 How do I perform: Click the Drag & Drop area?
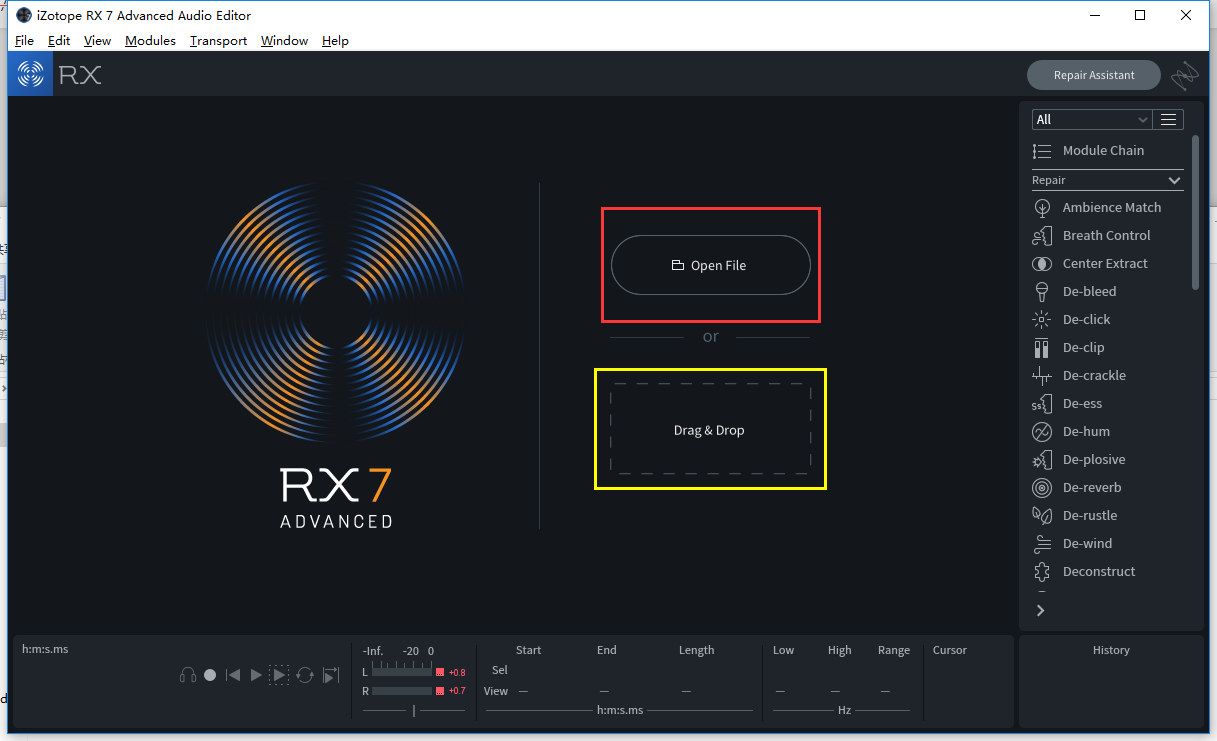[x=710, y=430]
